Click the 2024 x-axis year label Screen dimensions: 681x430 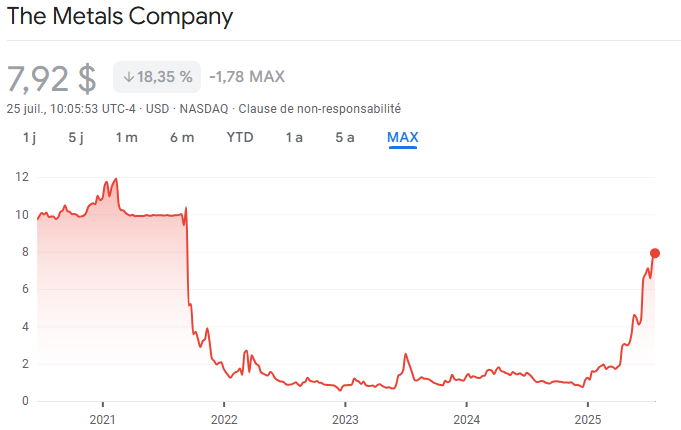(467, 419)
